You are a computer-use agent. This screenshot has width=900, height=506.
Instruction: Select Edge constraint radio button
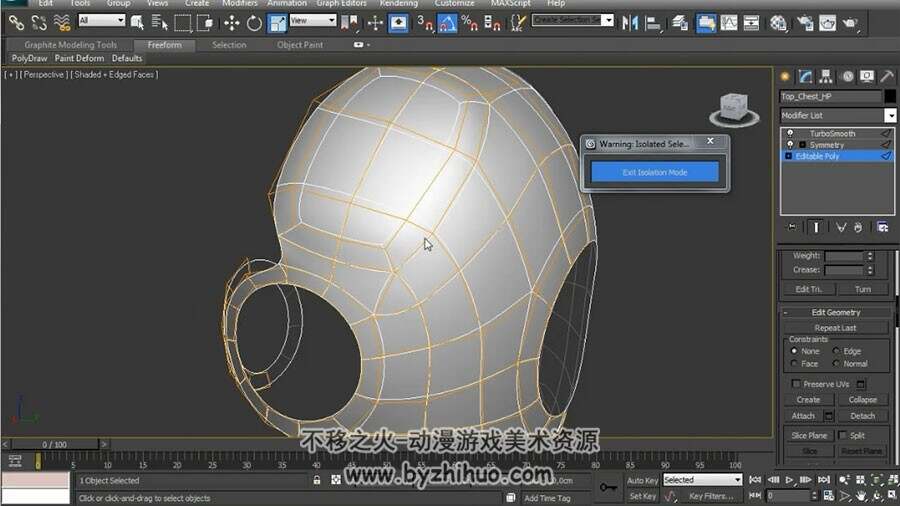836,351
